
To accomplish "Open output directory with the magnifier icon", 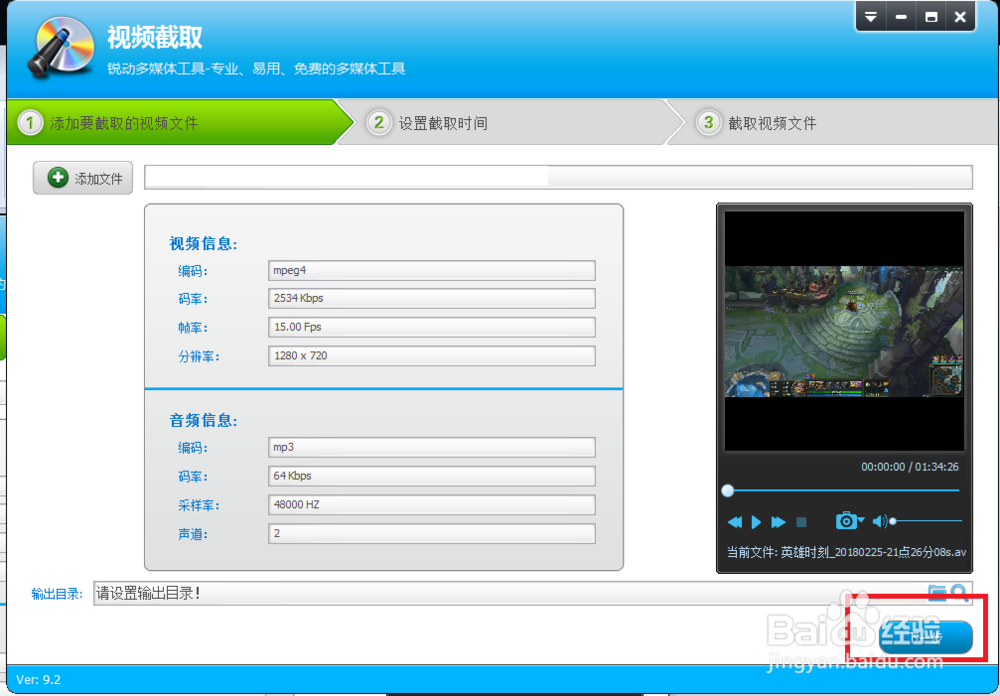I will coord(959,593).
